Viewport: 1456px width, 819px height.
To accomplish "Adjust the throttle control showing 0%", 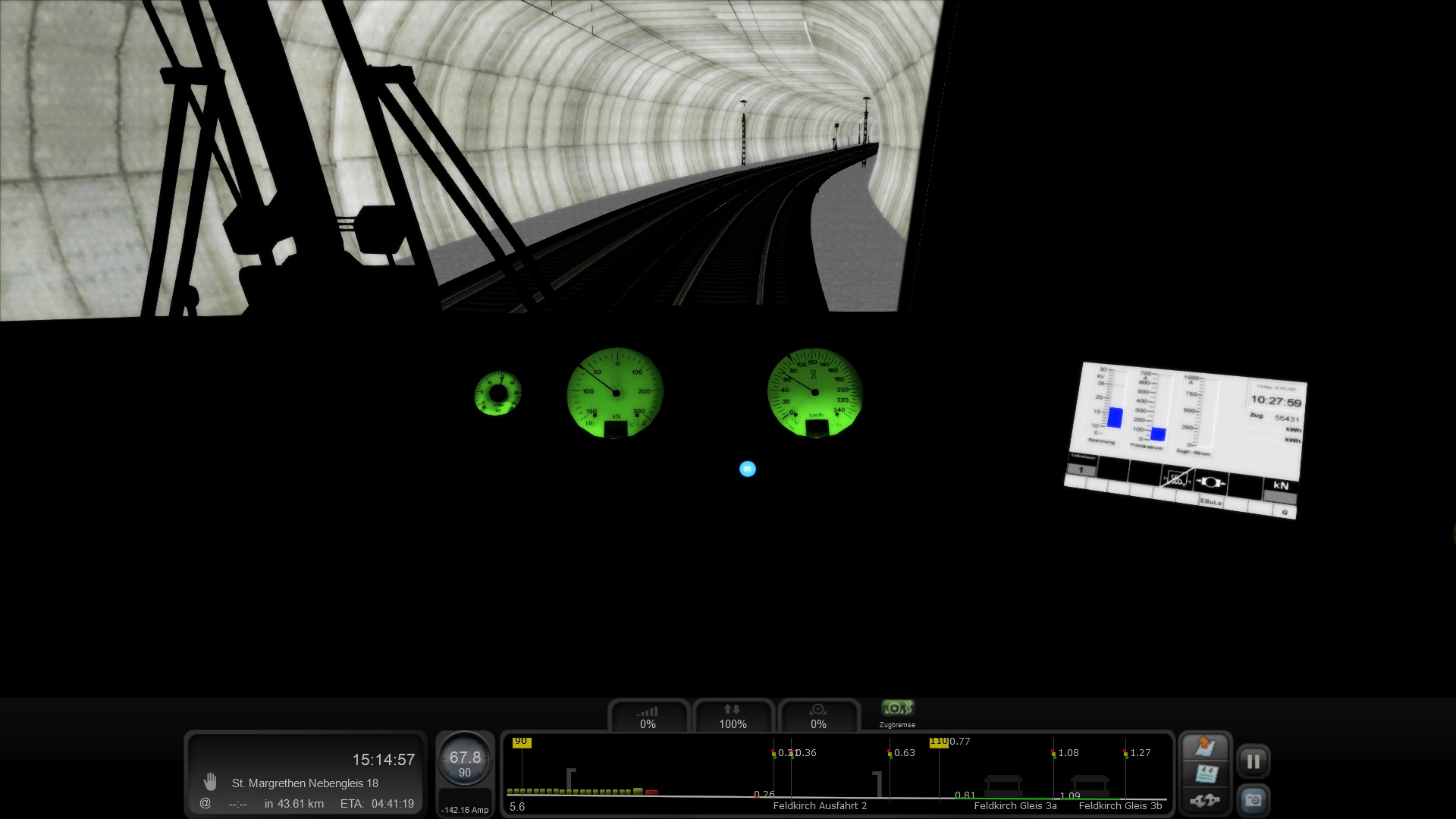I will pyautogui.click(x=648, y=717).
